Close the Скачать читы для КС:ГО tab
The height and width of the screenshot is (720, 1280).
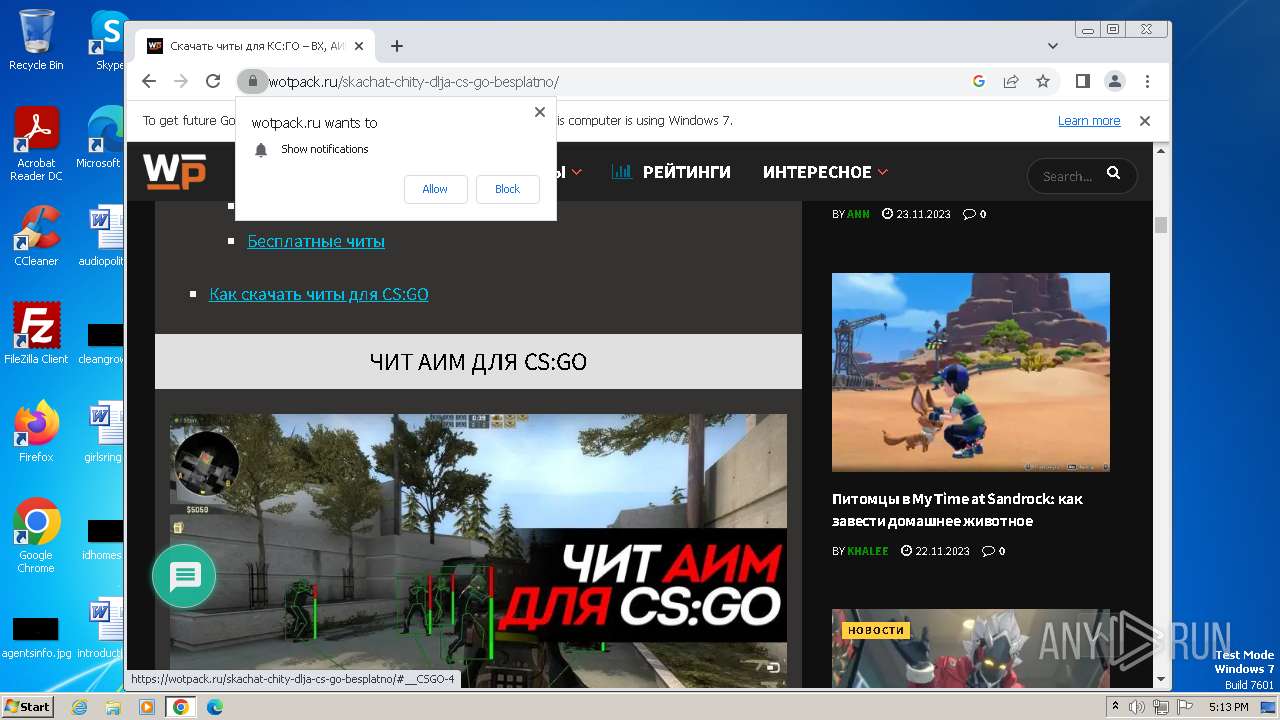[359, 46]
